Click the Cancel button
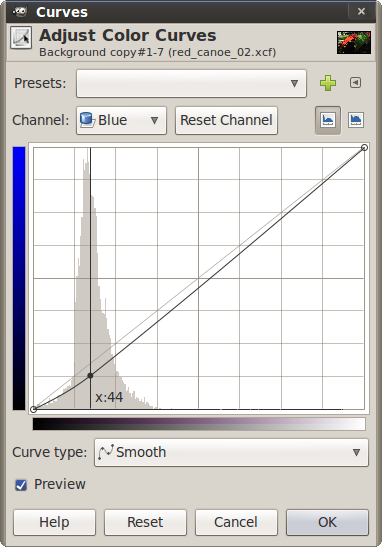 point(236,522)
